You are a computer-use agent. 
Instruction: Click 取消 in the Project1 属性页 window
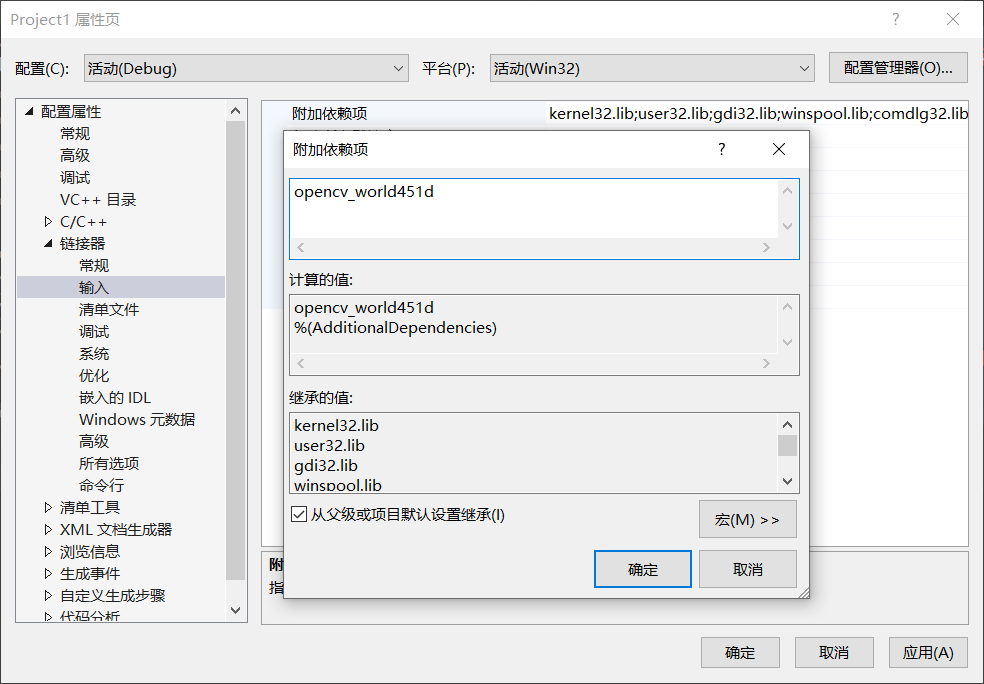(834, 653)
